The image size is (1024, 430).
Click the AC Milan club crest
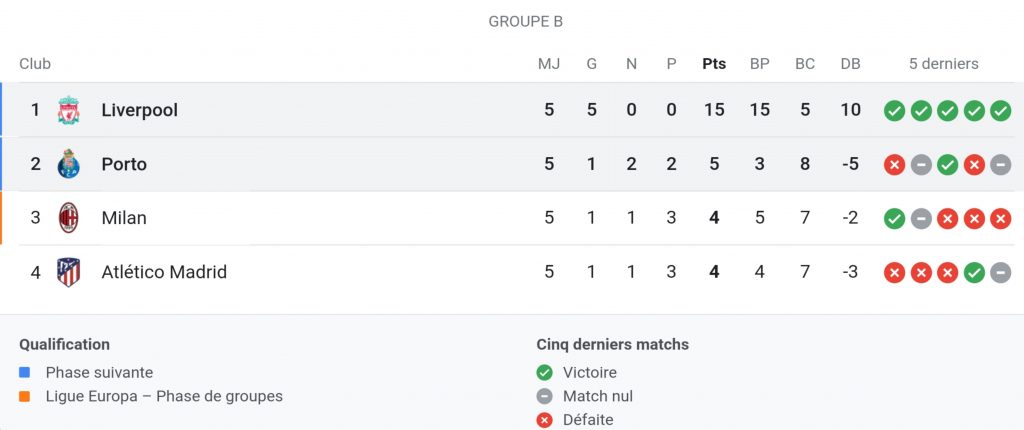point(68,218)
